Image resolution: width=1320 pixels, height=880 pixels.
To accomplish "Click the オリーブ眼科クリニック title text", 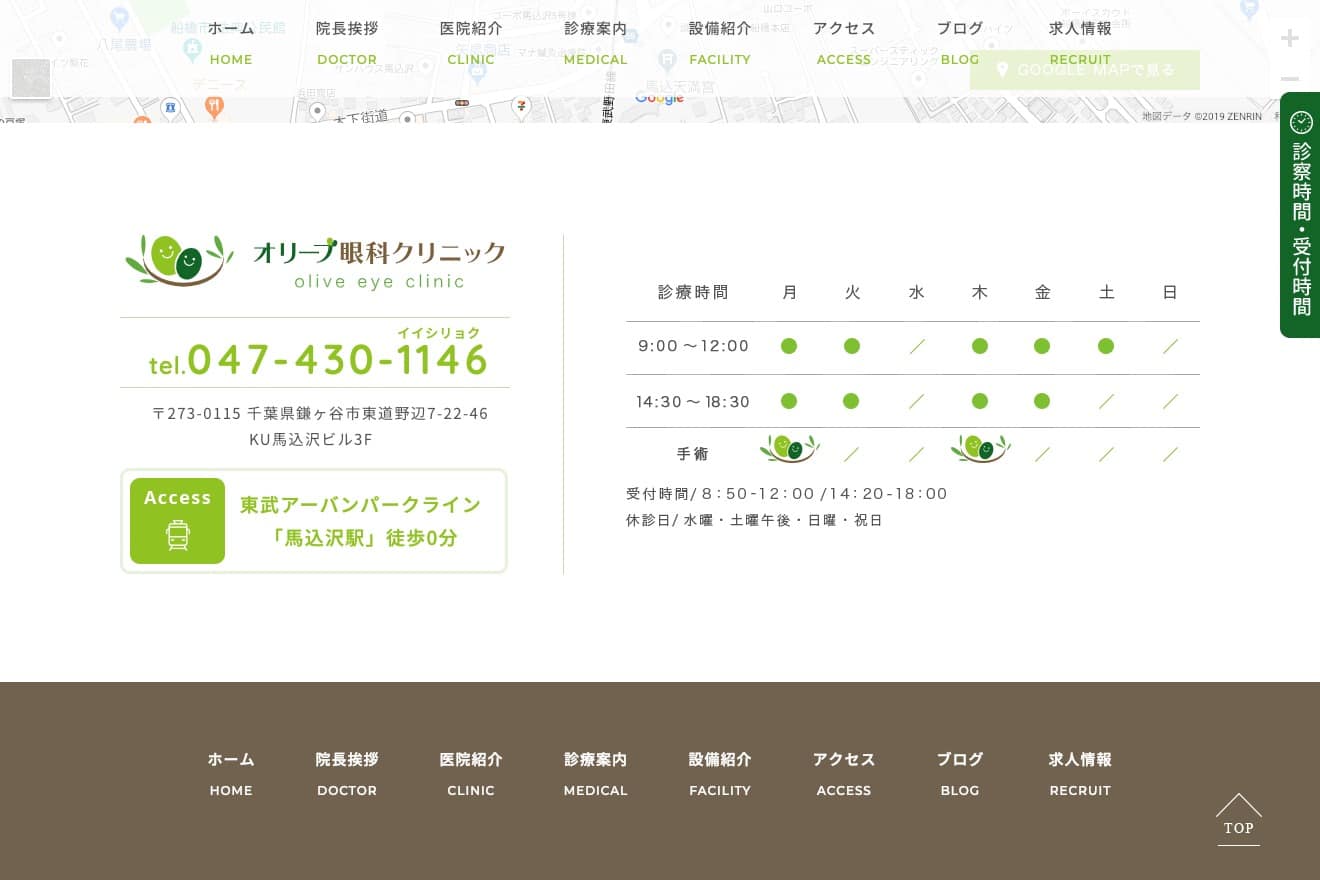I will point(379,252).
